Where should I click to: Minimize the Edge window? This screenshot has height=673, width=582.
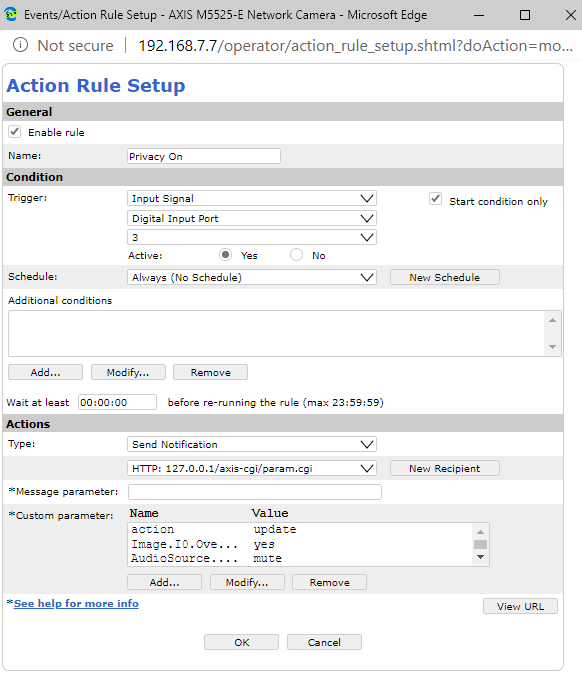(479, 15)
